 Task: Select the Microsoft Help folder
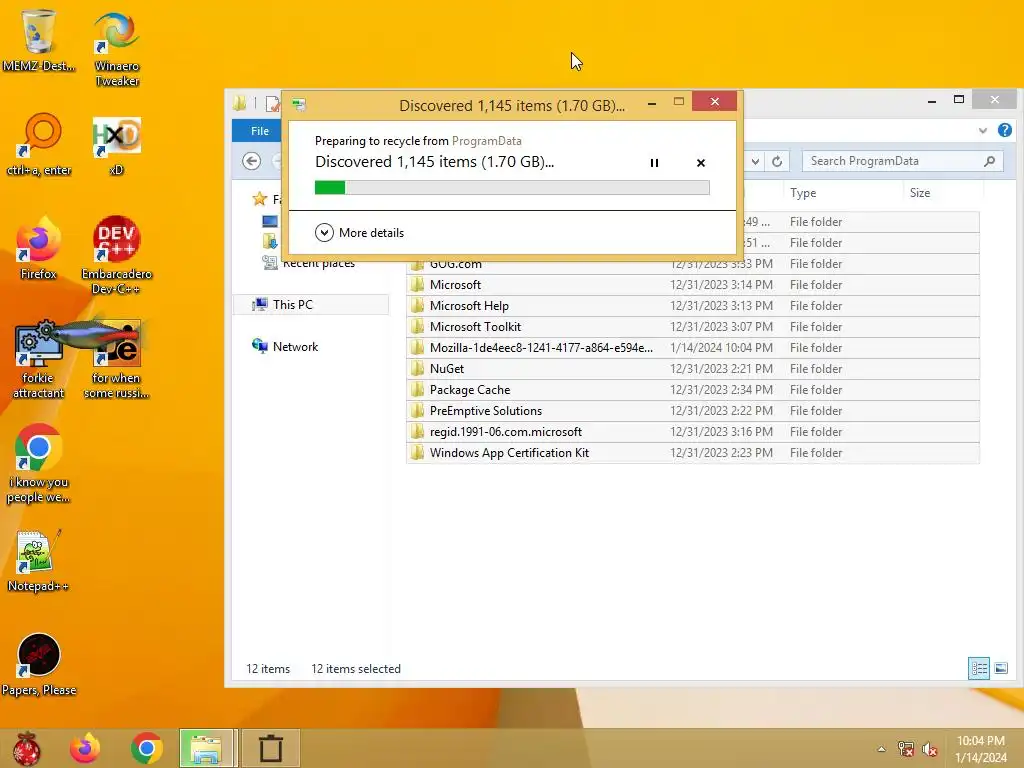692,306
